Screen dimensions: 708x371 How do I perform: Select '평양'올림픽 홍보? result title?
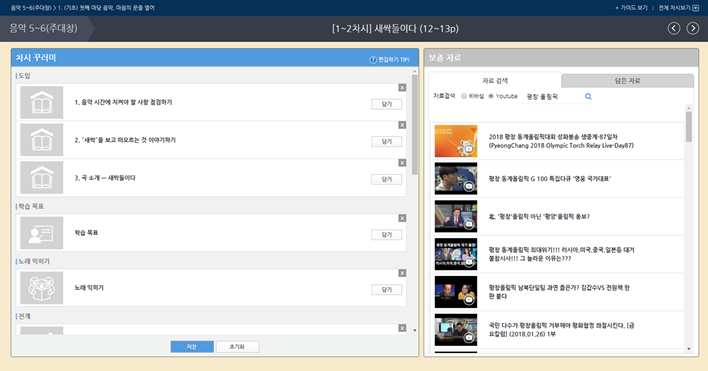539,217
